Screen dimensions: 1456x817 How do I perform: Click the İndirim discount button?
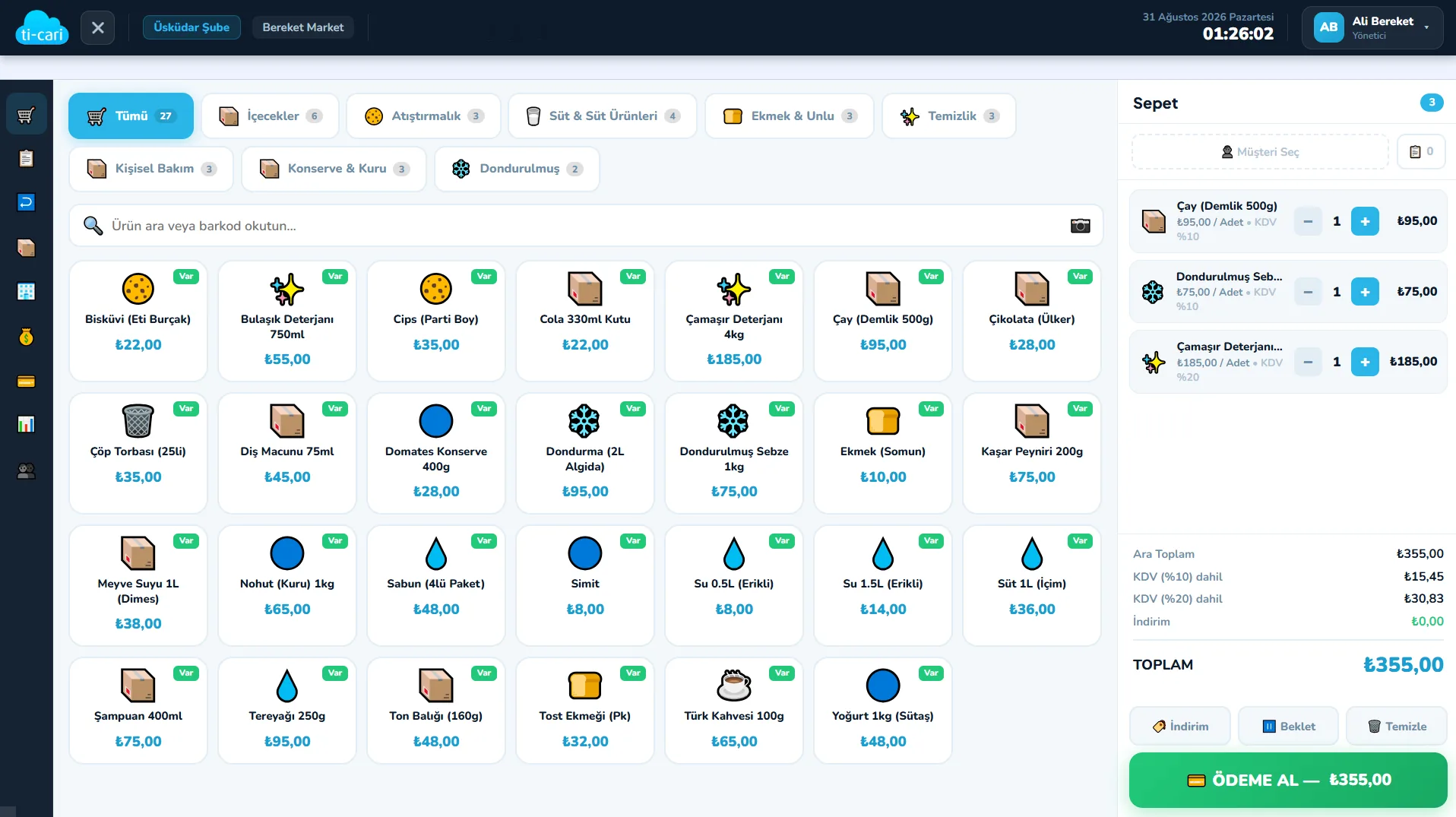(1180, 727)
